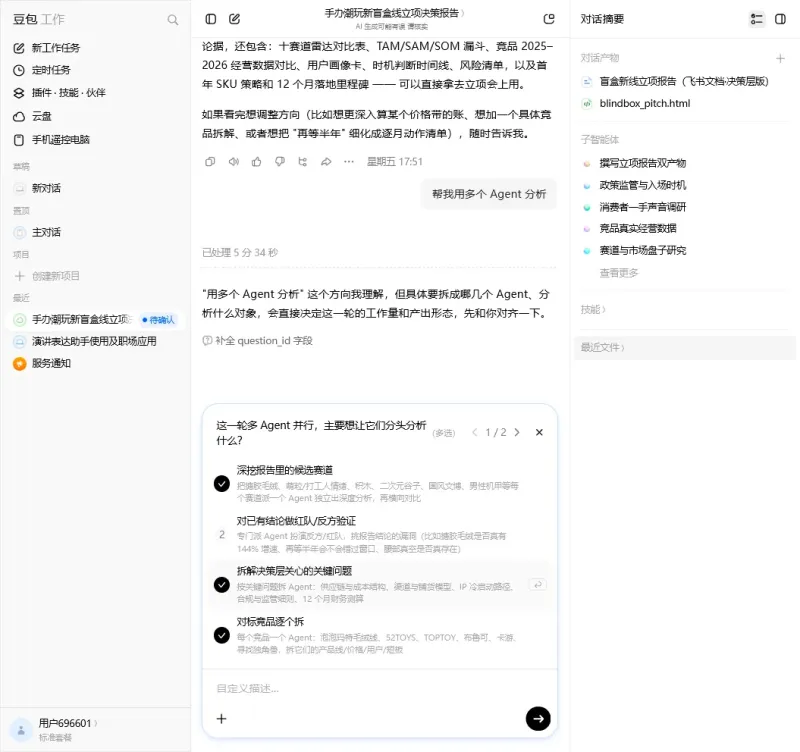The height and width of the screenshot is (752, 800).
Task: Open search in the sidebar
Action: pos(172,20)
